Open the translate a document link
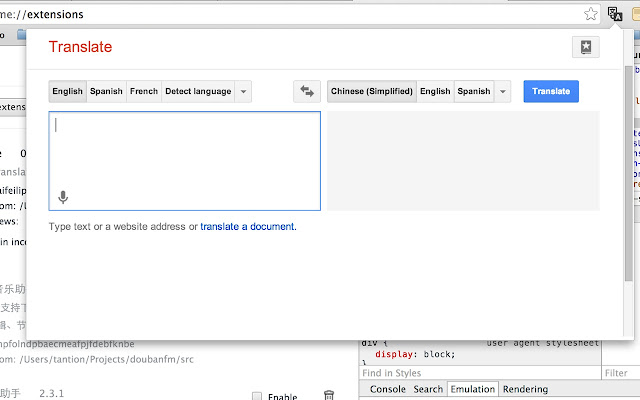640x400 pixels. pyautogui.click(x=247, y=227)
